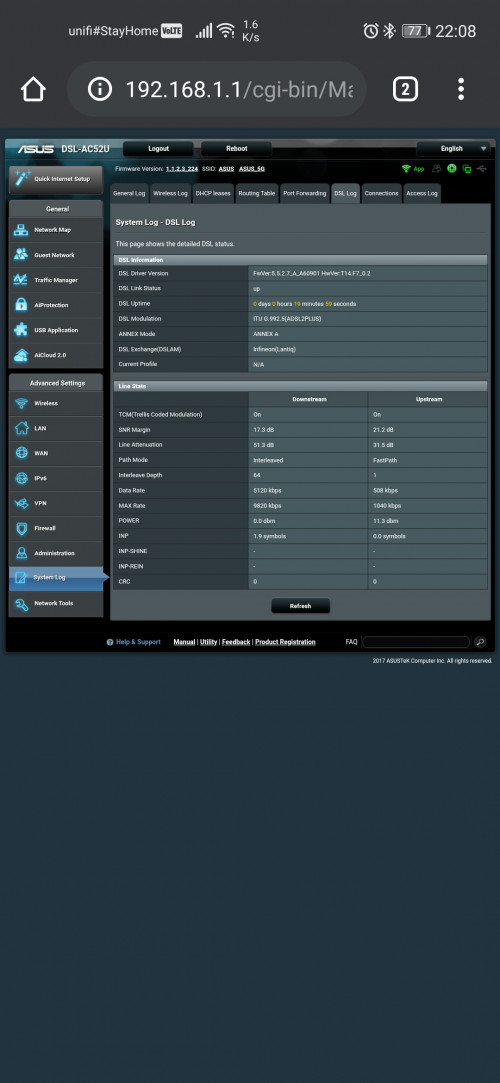The width and height of the screenshot is (500, 1083).
Task: Open Quick Internet Setup wizard
Action: pos(55,180)
